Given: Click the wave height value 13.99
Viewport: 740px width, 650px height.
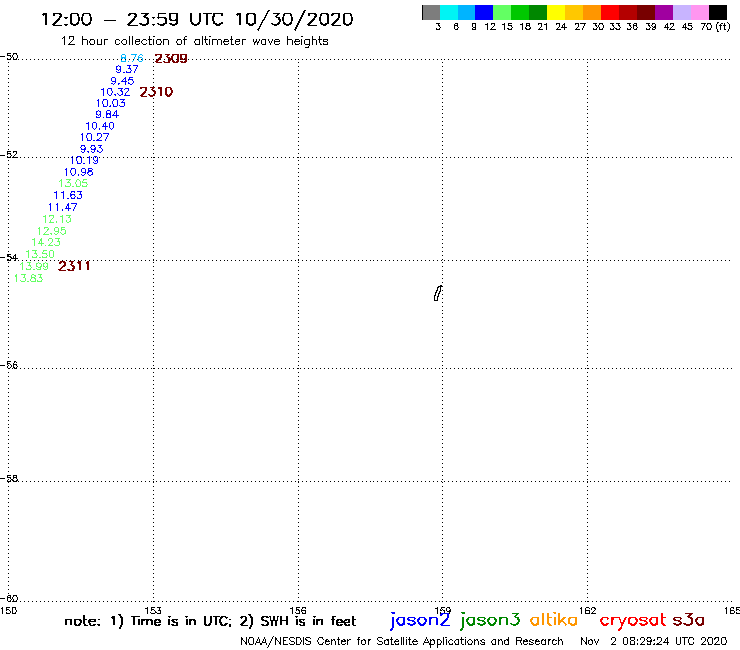Looking at the screenshot, I should [x=34, y=266].
